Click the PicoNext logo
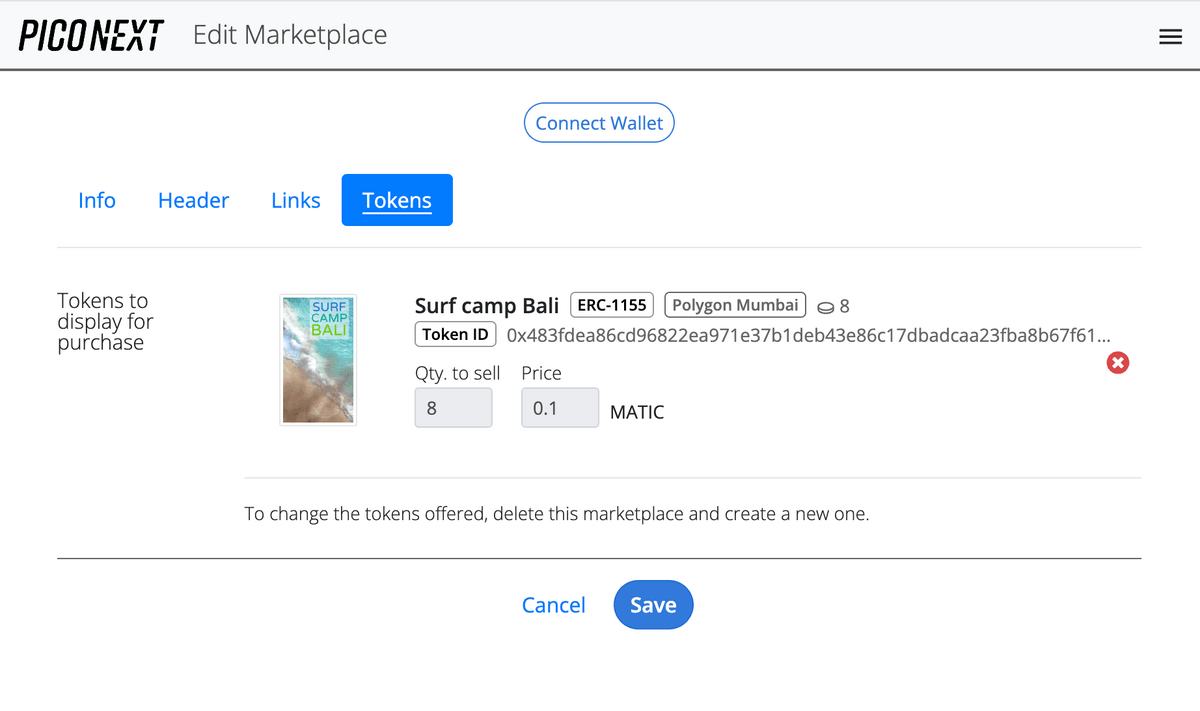Screen dimensions: 1200x711 point(90,34)
